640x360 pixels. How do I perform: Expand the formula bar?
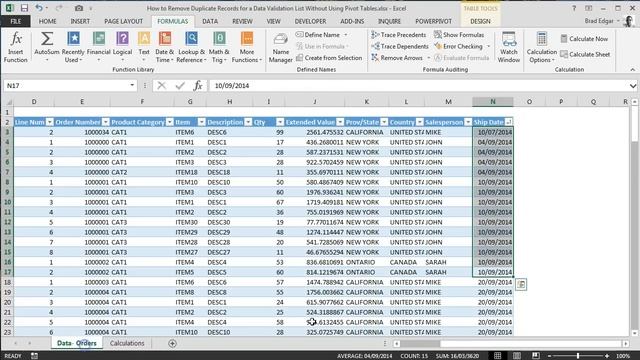pyautogui.click(x=633, y=86)
